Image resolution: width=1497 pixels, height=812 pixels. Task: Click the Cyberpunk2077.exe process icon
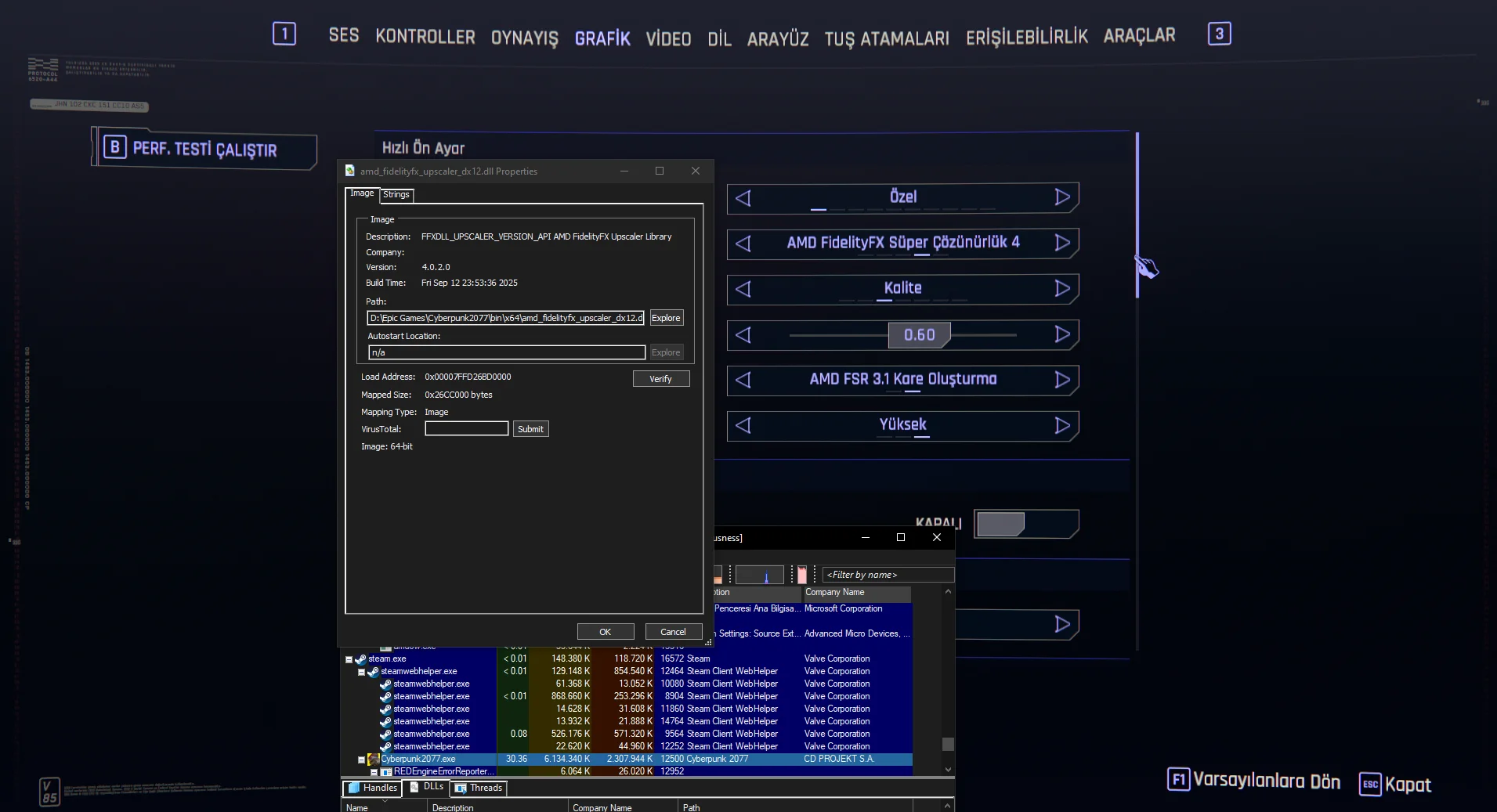click(x=374, y=760)
